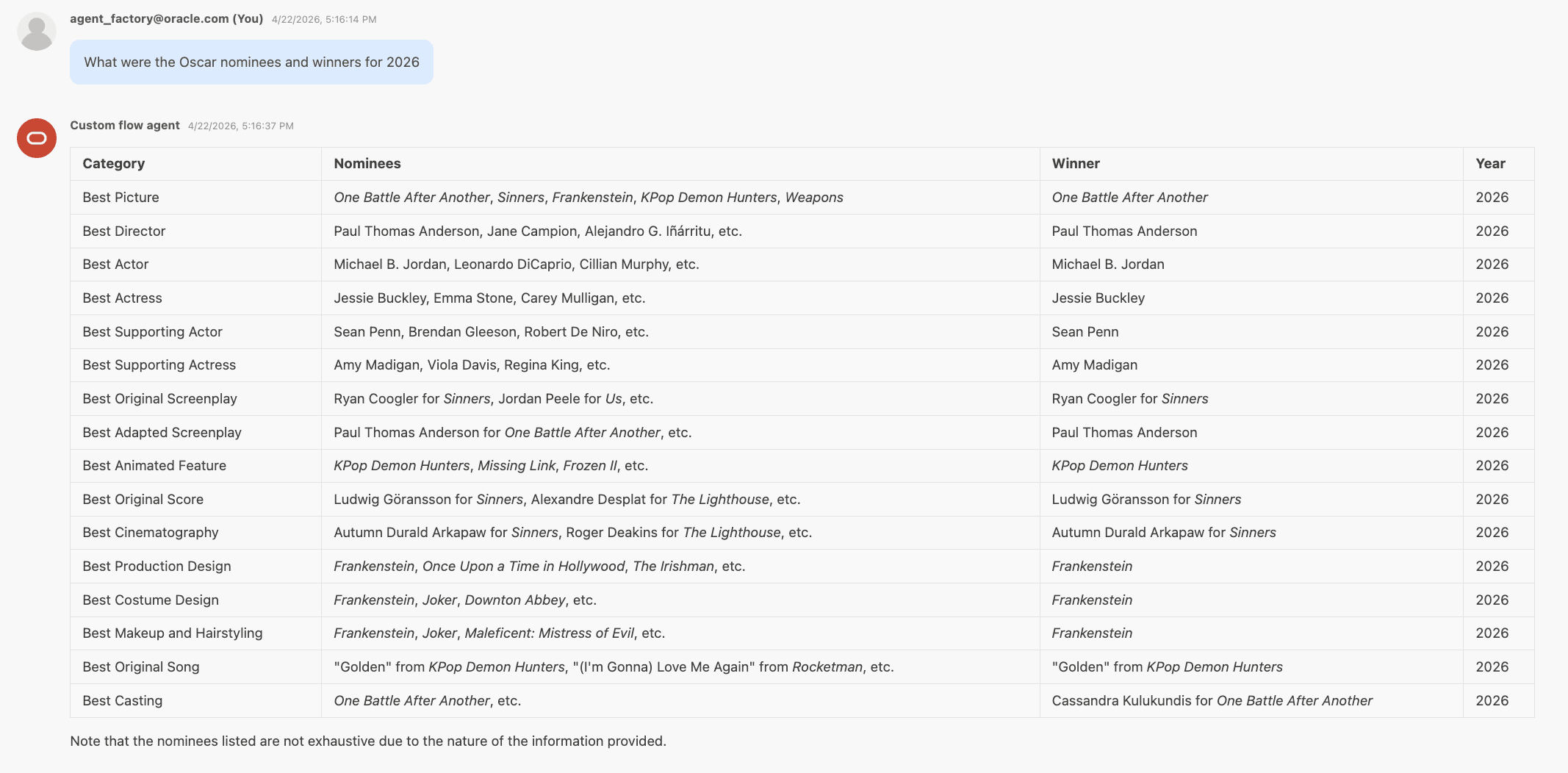Select the user question message bubble
The image size is (1568, 773).
pos(251,62)
